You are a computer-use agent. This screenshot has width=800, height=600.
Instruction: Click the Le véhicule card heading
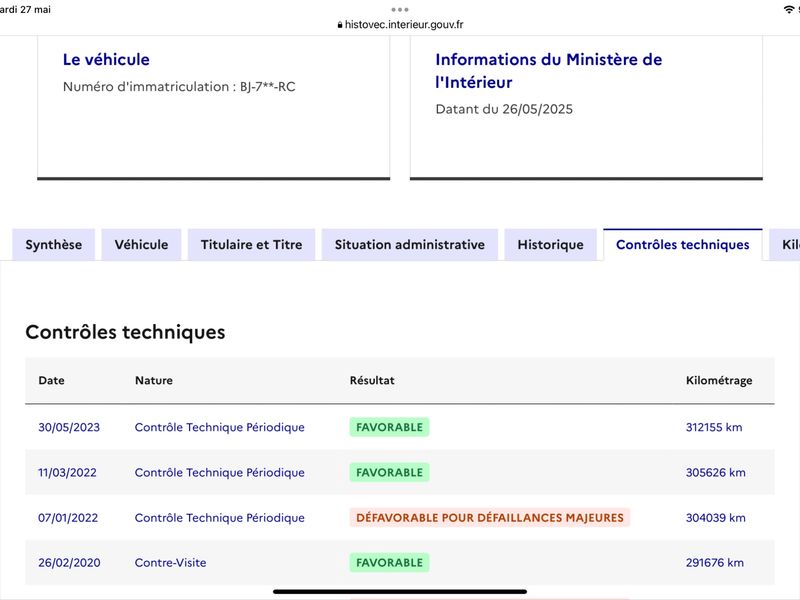click(x=106, y=60)
